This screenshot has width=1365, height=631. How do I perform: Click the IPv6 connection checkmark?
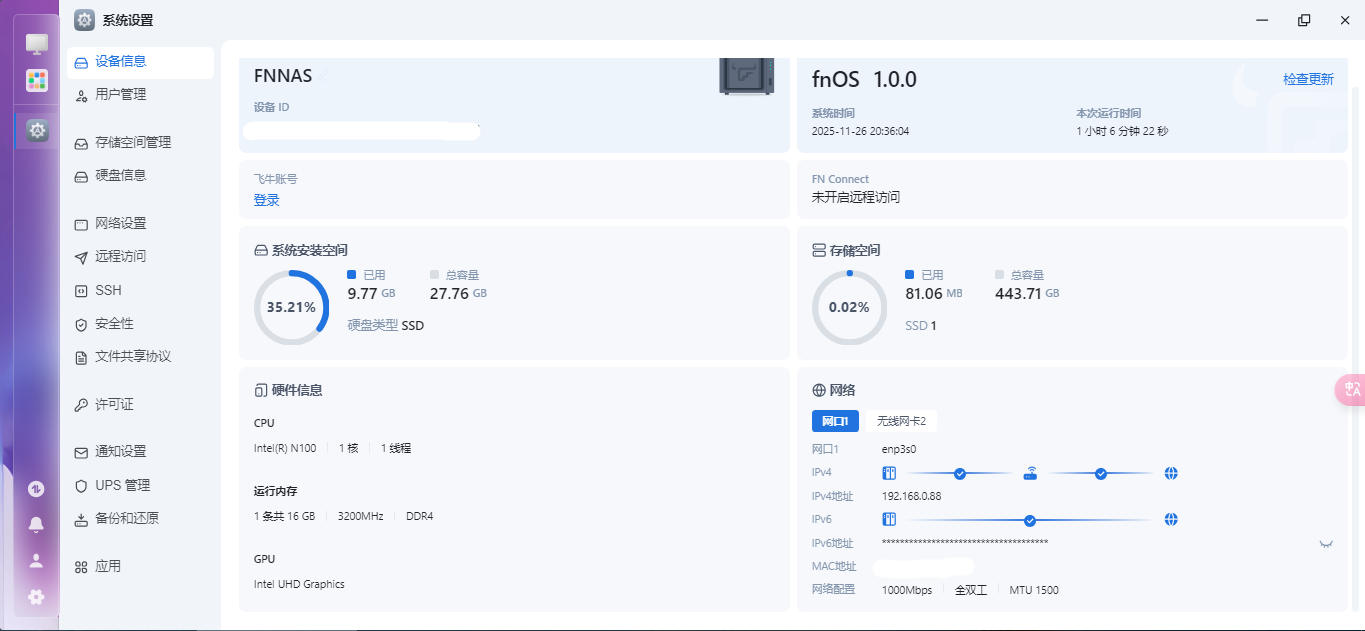[1030, 520]
